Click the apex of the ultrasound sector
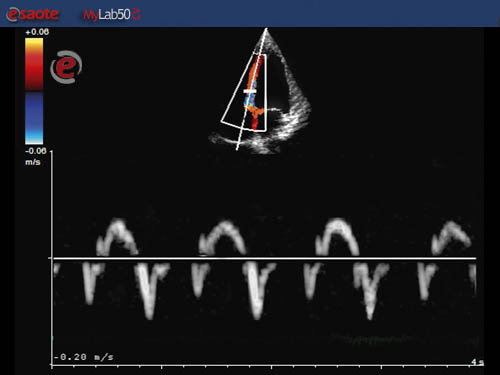The height and width of the screenshot is (375, 500). click(266, 29)
